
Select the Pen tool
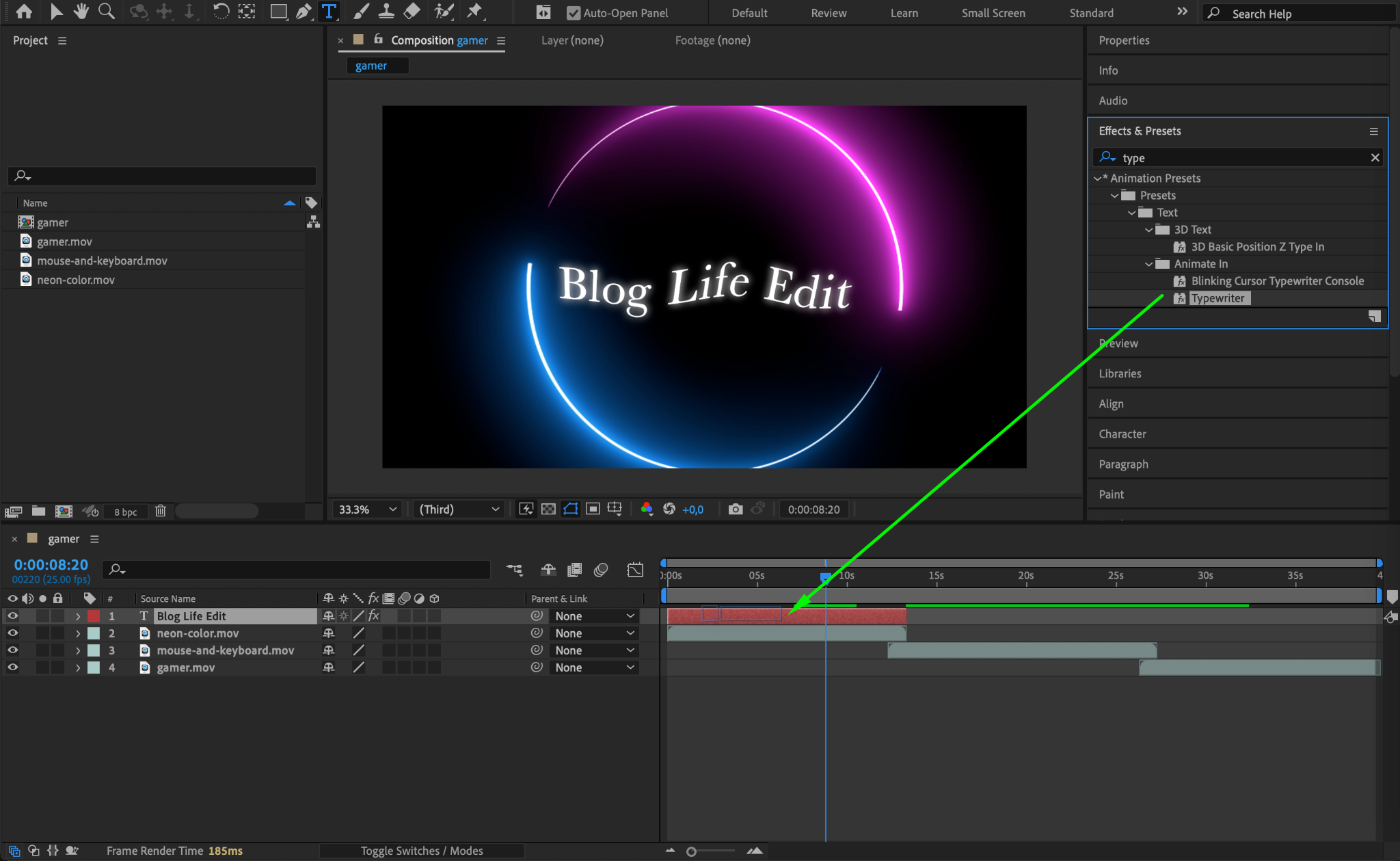(304, 12)
